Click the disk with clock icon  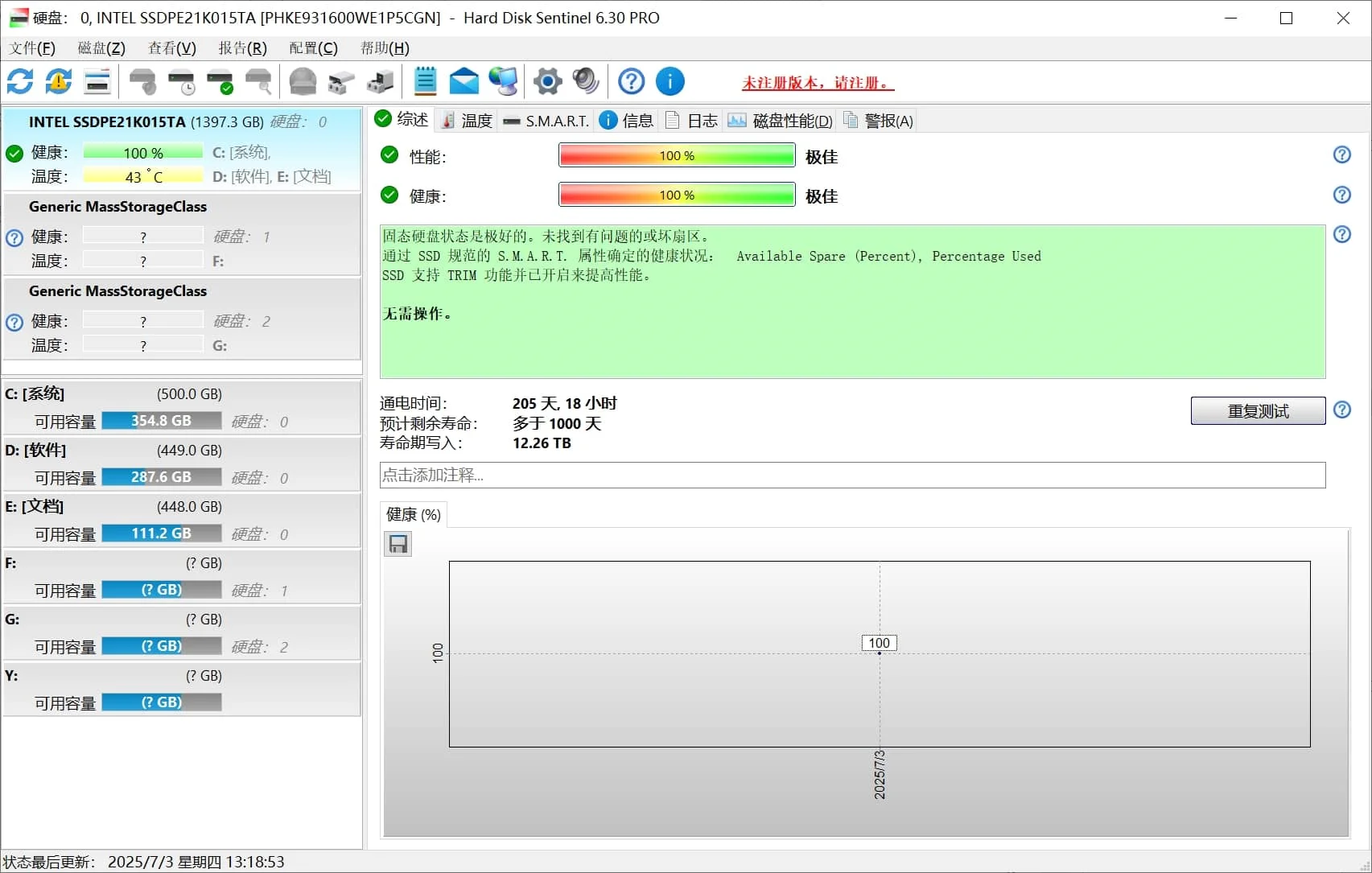[181, 81]
